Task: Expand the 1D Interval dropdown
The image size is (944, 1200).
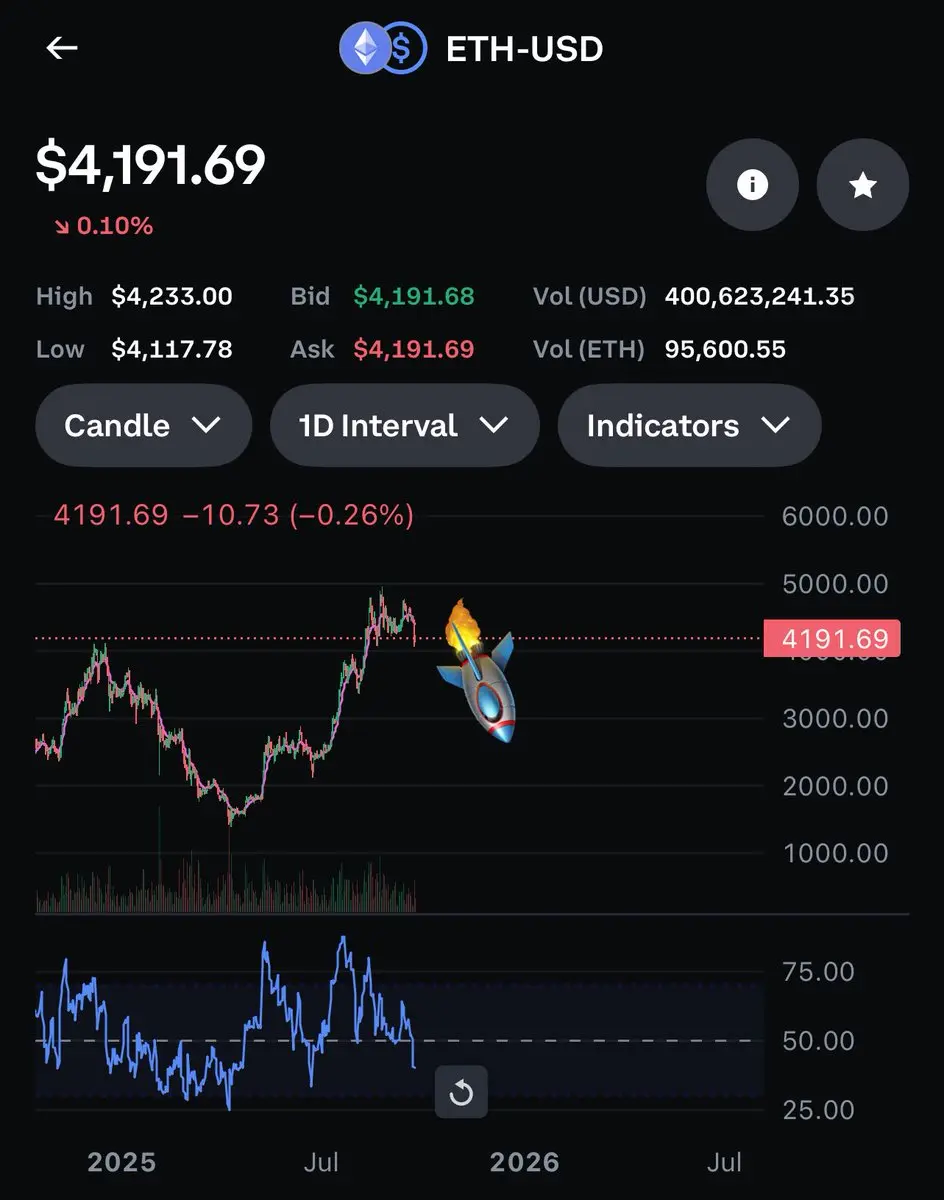Action: click(404, 425)
